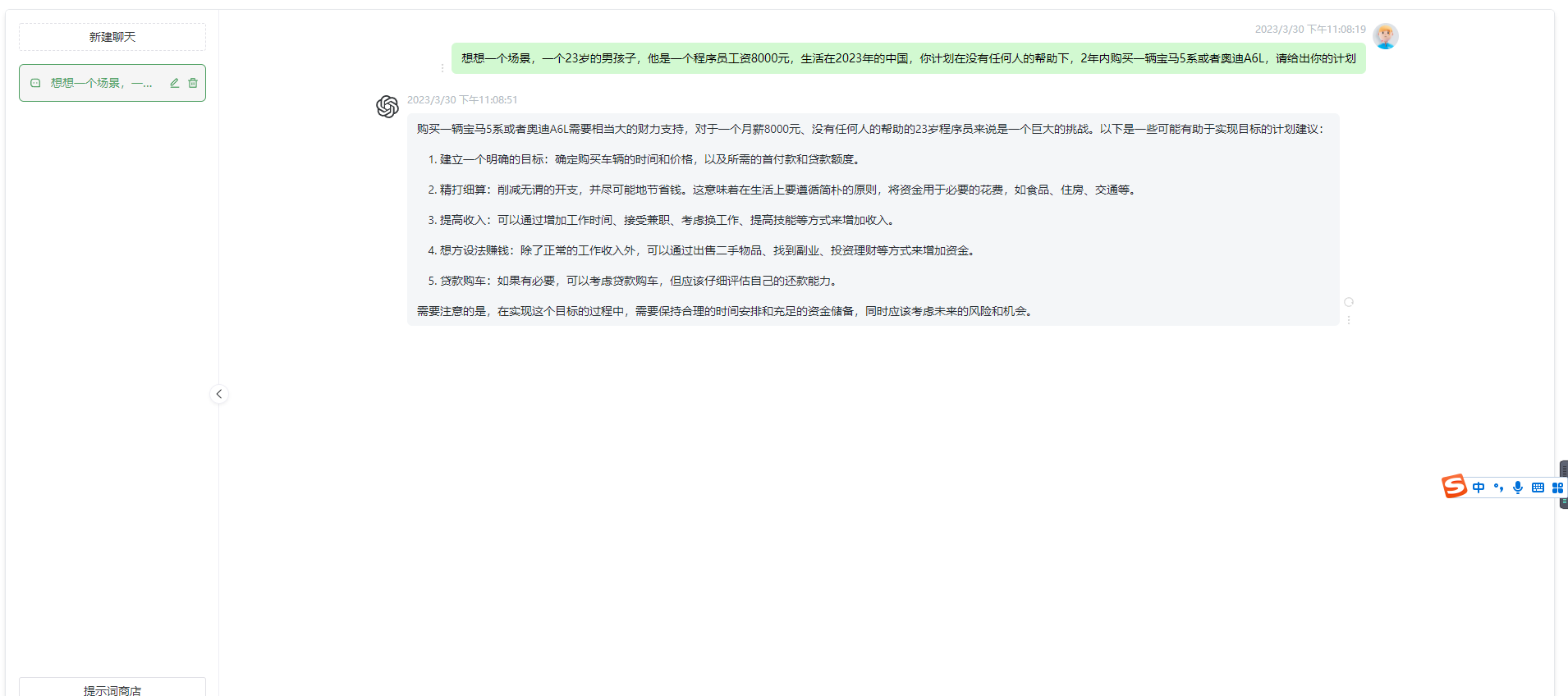Open the three-dot menu beside the assistant reply
This screenshot has width=1568, height=696.
click(x=1349, y=320)
